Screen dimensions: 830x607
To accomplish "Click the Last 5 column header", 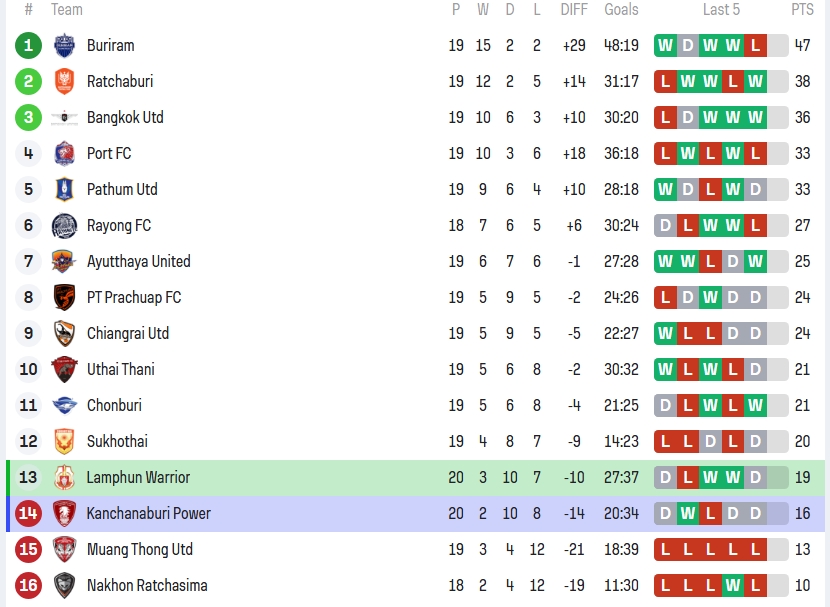I will pyautogui.click(x=721, y=9).
